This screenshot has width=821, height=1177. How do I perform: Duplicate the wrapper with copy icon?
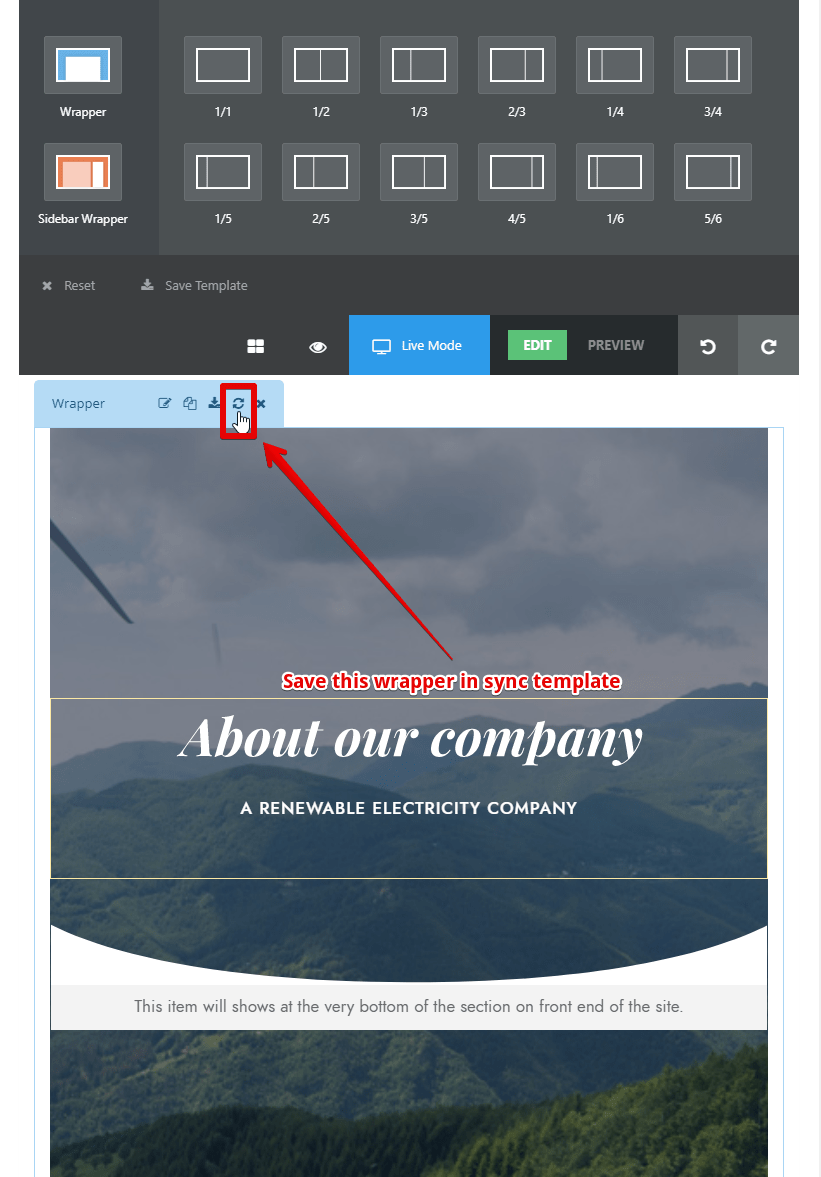[x=190, y=403]
